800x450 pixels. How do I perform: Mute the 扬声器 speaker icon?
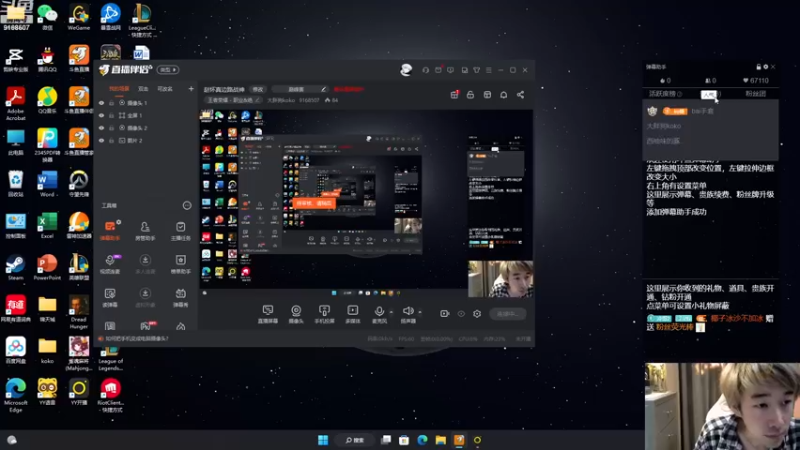[408, 311]
